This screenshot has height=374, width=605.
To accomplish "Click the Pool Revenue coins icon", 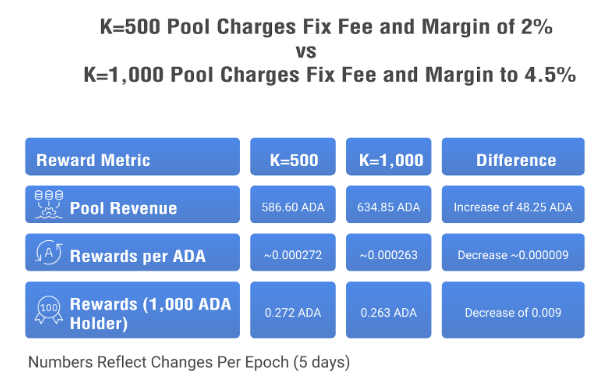I will [x=49, y=204].
